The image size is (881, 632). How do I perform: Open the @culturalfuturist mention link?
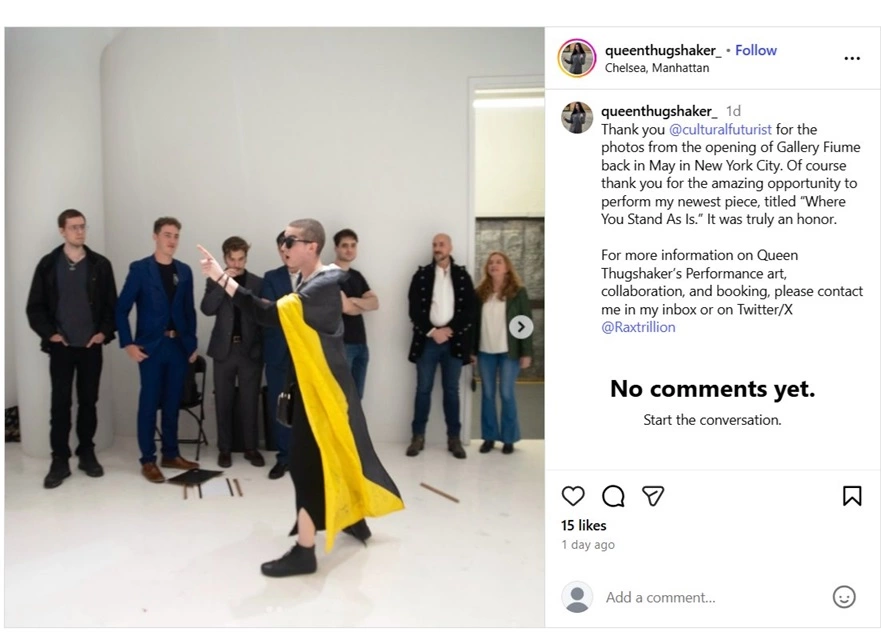(720, 130)
